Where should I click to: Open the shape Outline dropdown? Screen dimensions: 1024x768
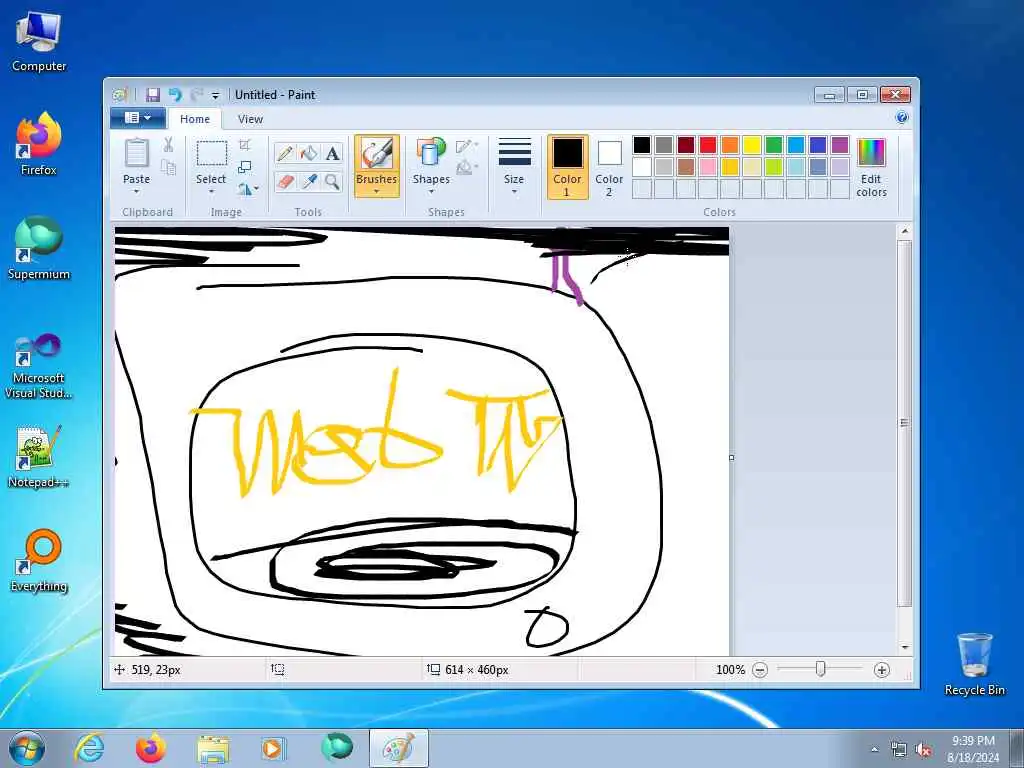467,146
